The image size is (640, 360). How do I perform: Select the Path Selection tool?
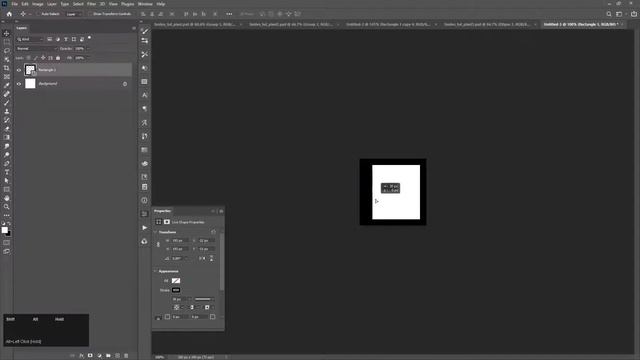pos(7,180)
